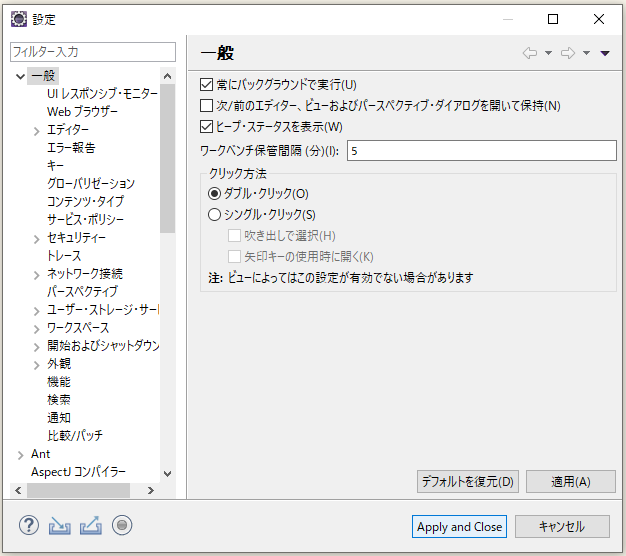The image size is (626, 556).
Task: Expand the セキュリティー tree node
Action: 37,239
